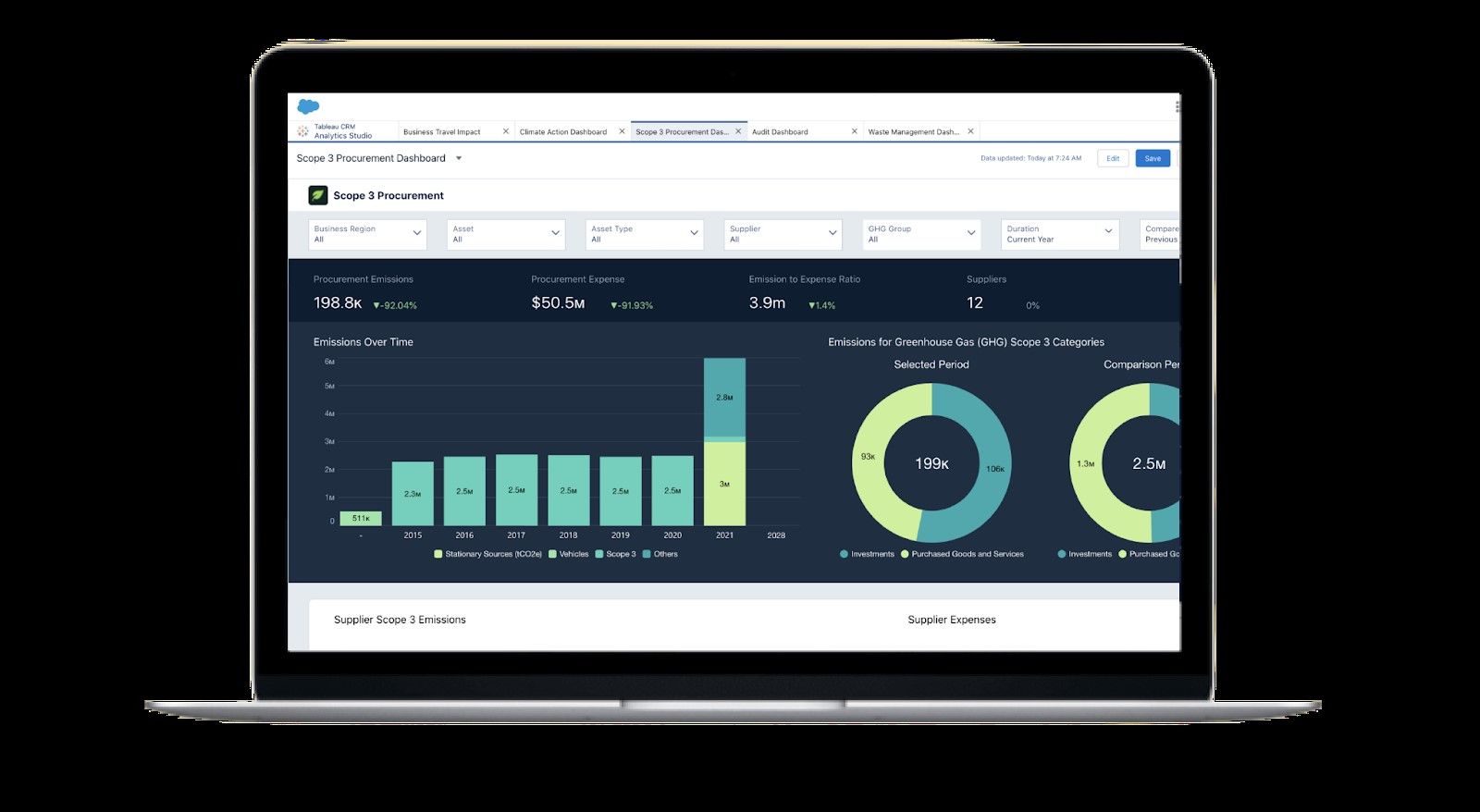Click the Data updated timestamp text
The height and width of the screenshot is (812, 1480).
coord(1030,158)
